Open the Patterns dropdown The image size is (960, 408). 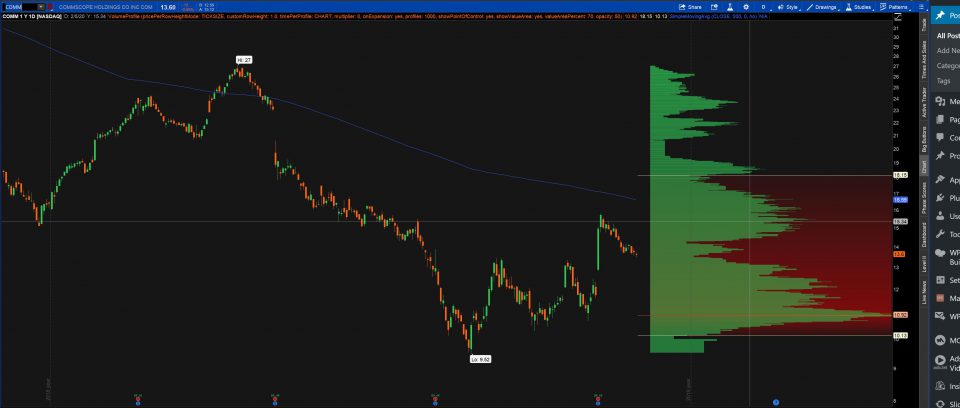(x=894, y=7)
